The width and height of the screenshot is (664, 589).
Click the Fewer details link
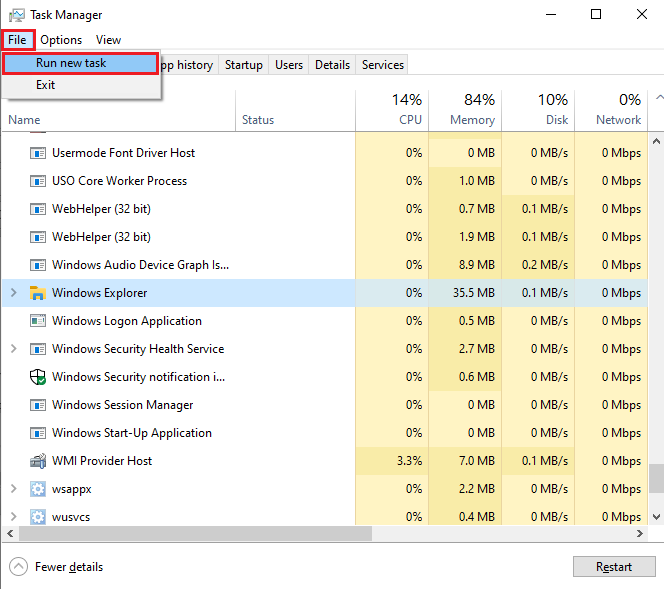[x=69, y=567]
